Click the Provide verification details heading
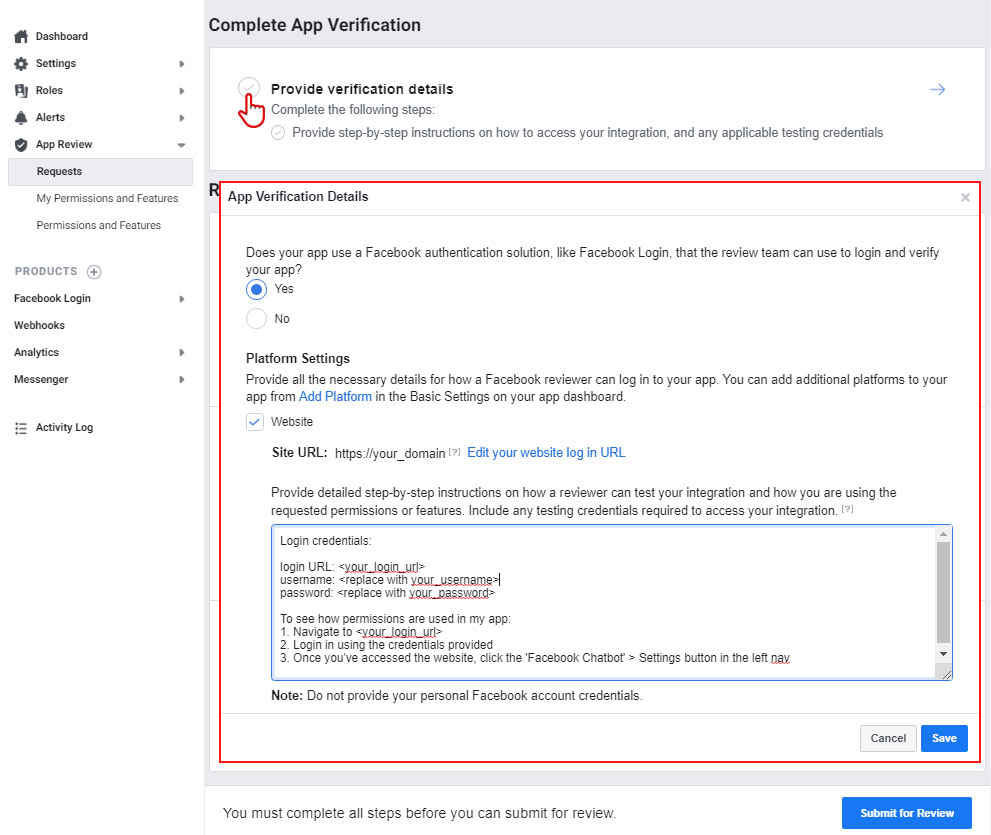Image resolution: width=991 pixels, height=835 pixels. click(362, 89)
